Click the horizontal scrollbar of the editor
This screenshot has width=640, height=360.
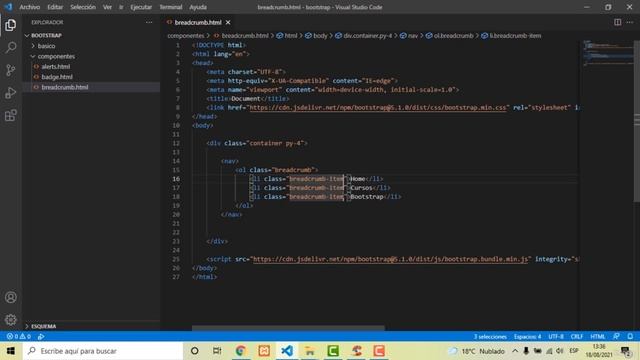(x=288, y=328)
